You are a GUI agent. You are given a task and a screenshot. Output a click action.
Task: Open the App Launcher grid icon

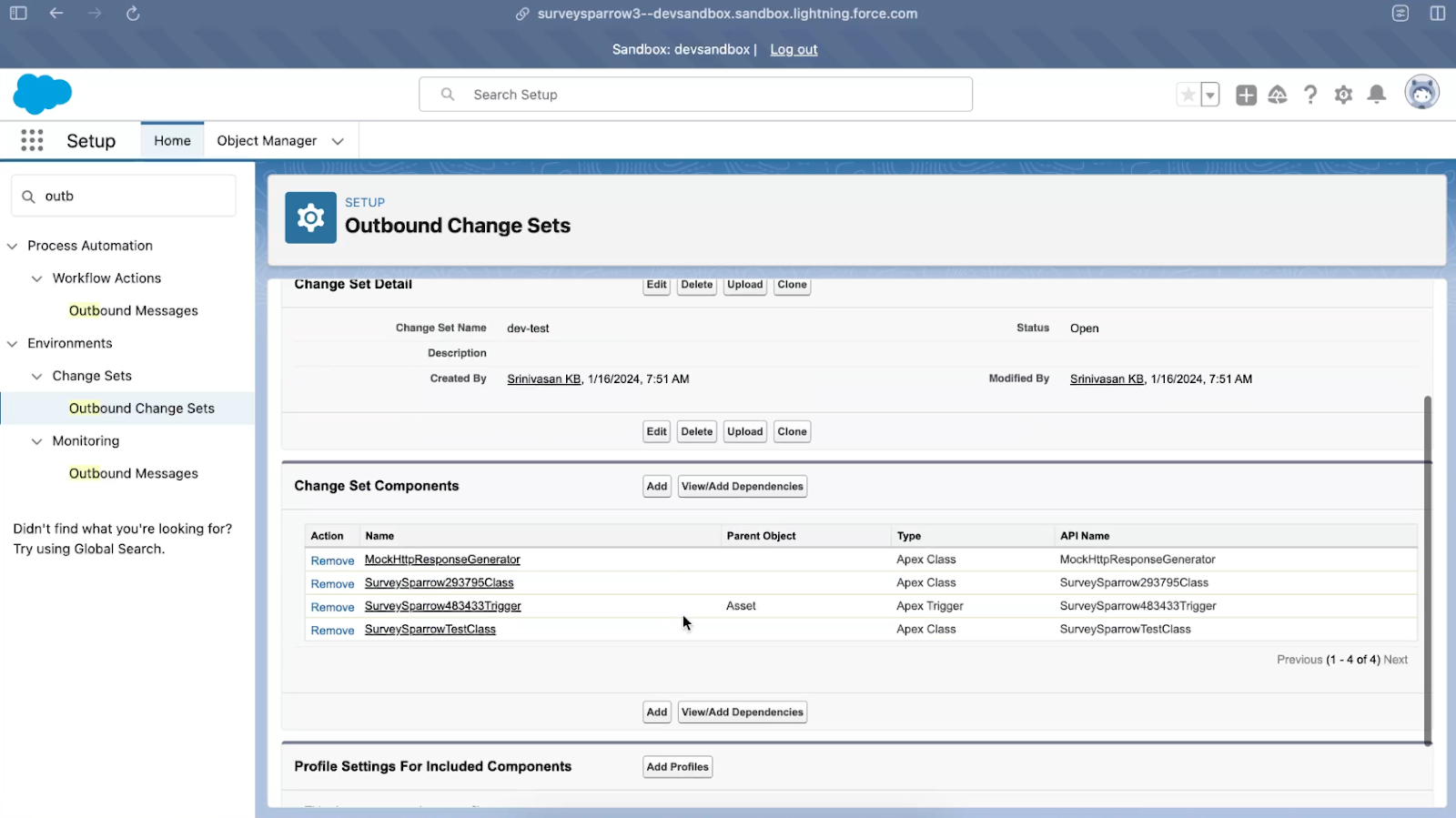32,140
